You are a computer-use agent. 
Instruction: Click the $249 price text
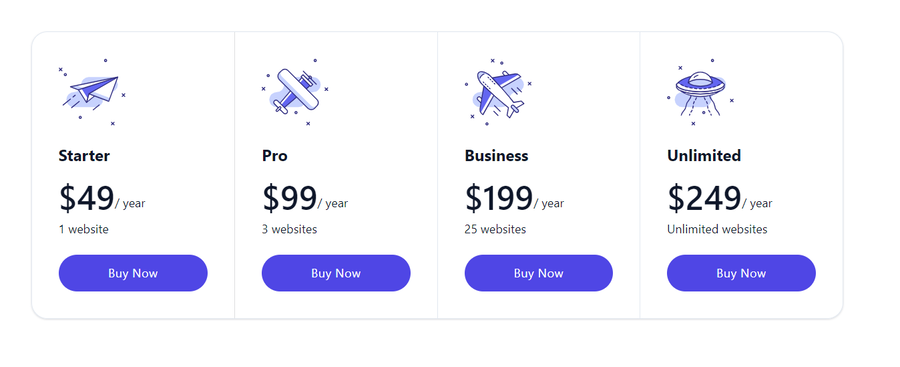[704, 198]
